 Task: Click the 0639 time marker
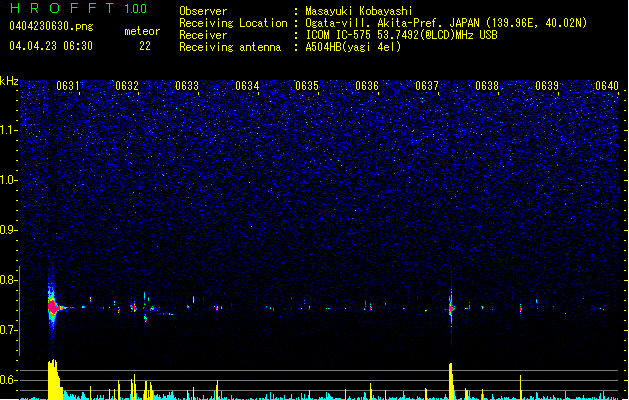coord(547,86)
